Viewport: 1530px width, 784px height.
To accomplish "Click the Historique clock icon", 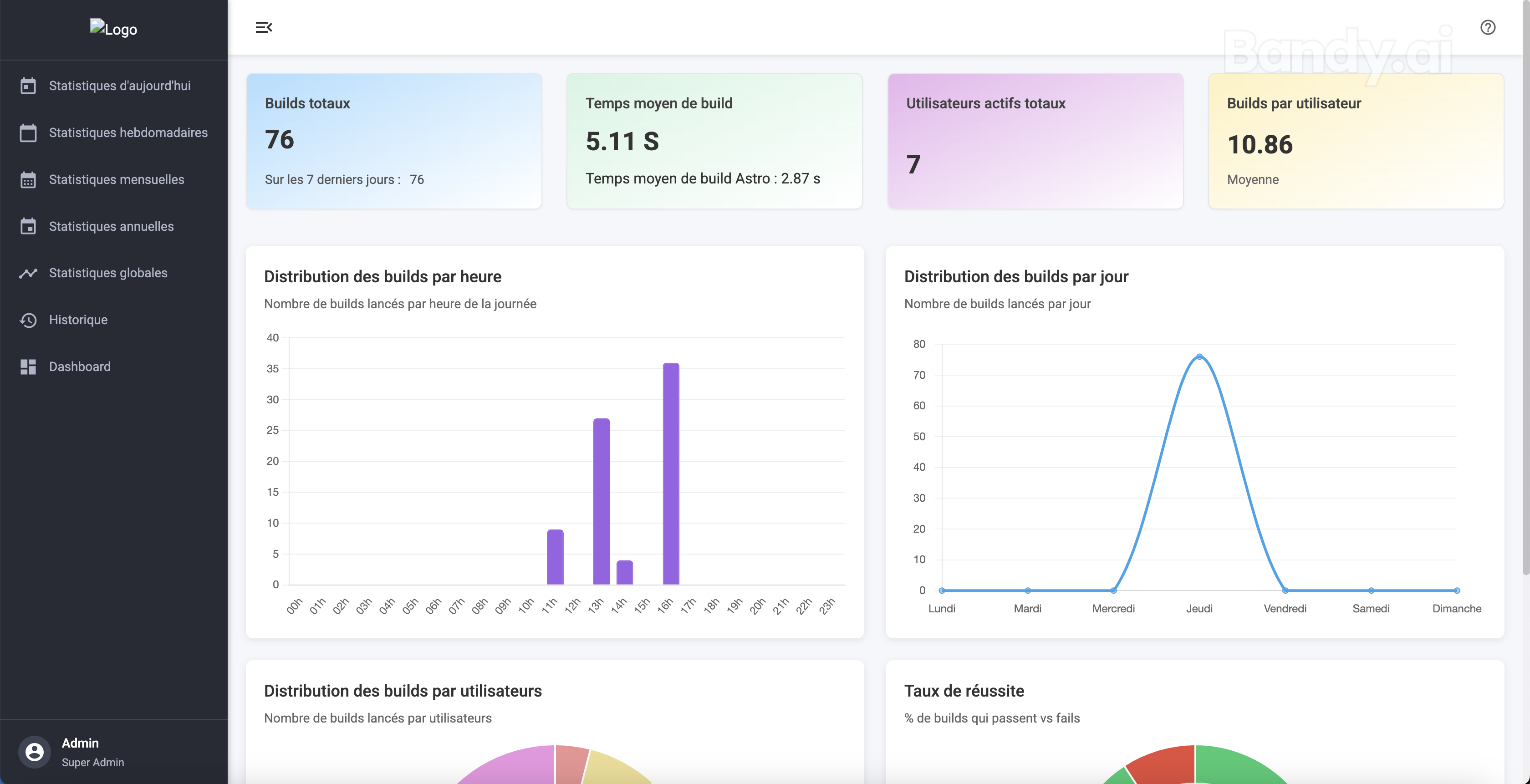I will coord(28,320).
